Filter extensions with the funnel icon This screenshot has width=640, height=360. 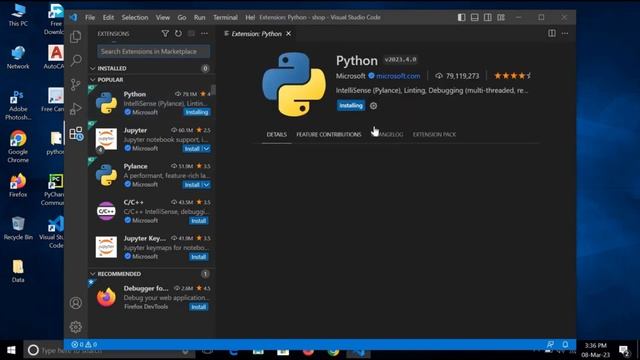pyautogui.click(x=165, y=33)
